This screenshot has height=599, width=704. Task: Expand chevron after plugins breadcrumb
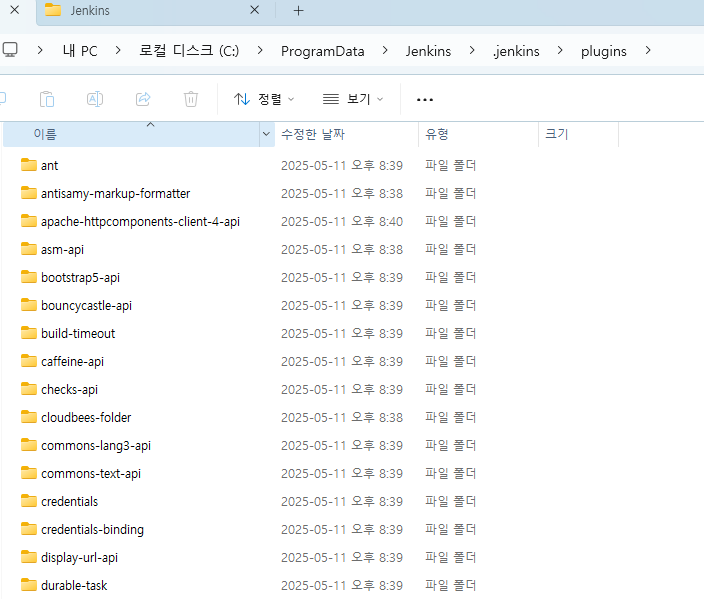click(648, 50)
